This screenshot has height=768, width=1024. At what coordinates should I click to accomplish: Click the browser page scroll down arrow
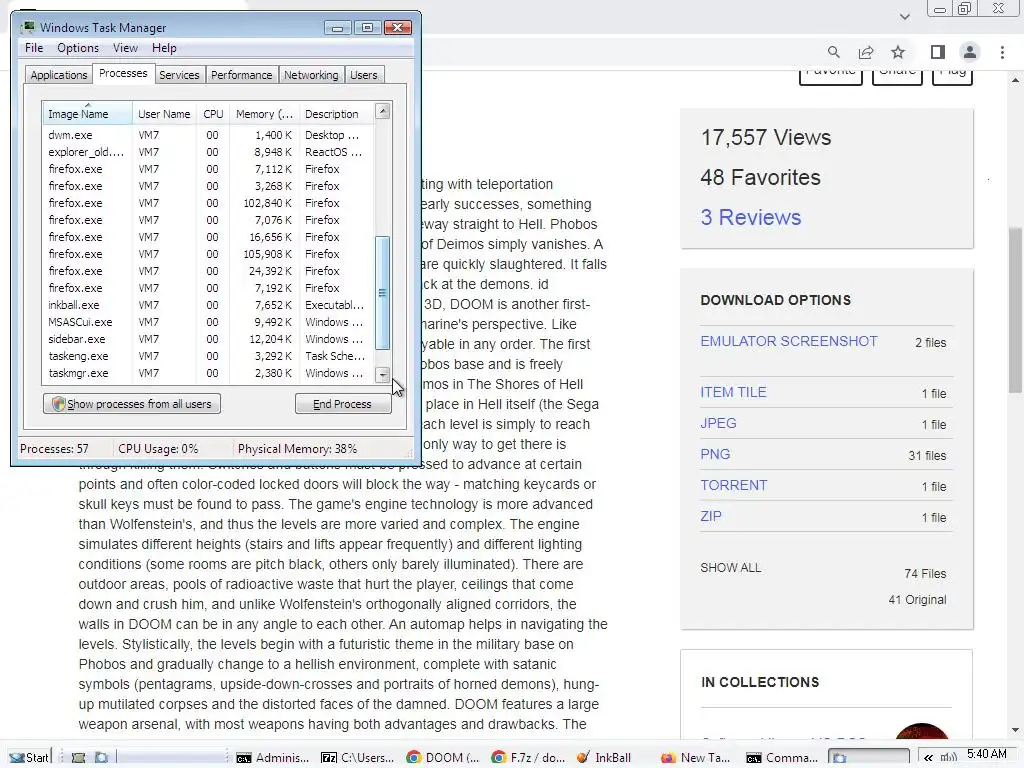[x=1015, y=730]
